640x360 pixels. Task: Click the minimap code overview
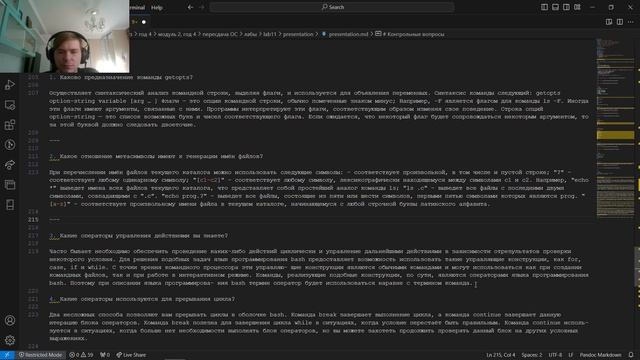click(x=615, y=129)
